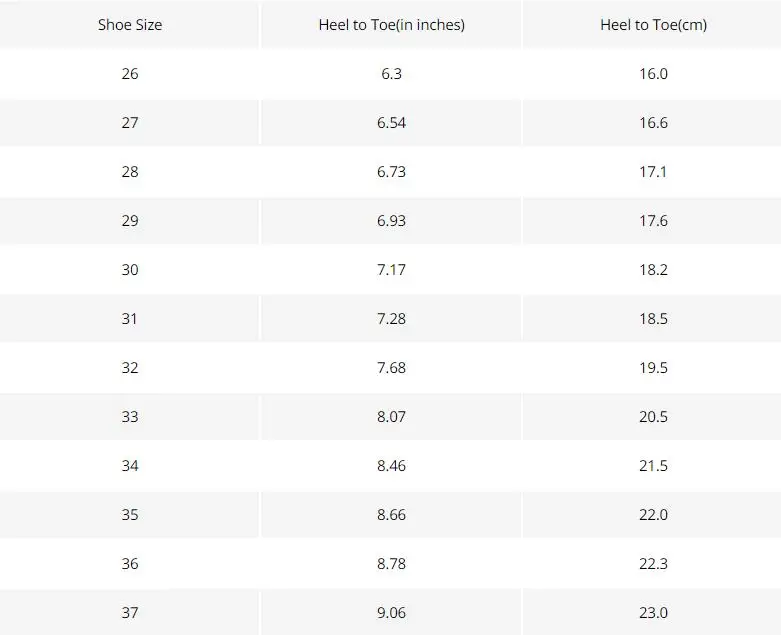Click the 20.5 cm value
781x635 pixels.
pyautogui.click(x=653, y=417)
